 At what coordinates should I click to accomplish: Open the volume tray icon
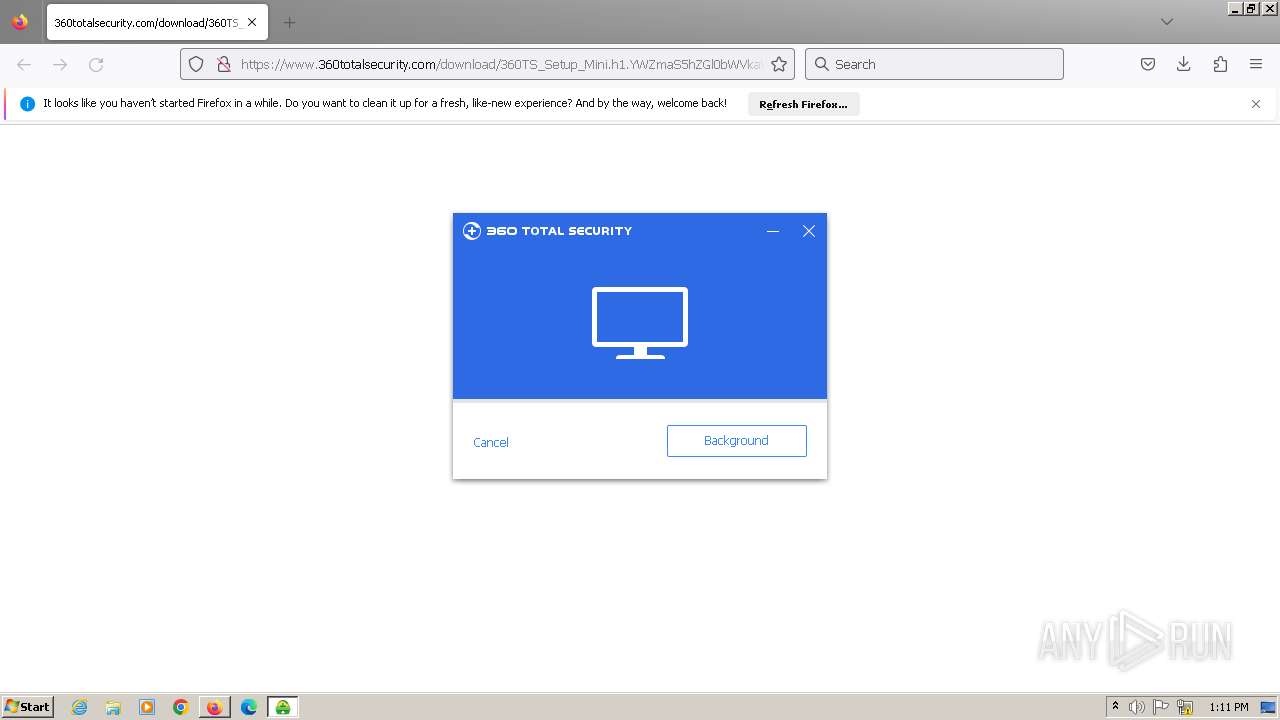point(1136,707)
